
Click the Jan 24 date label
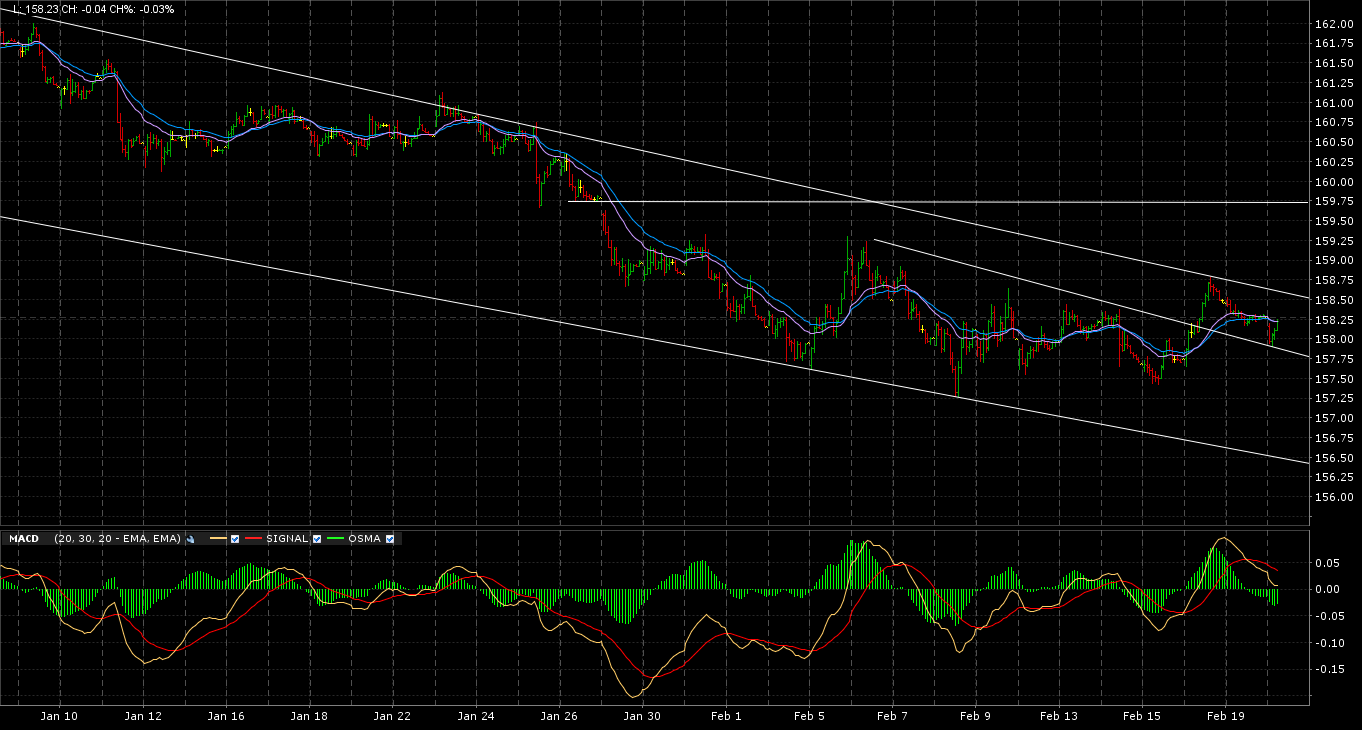click(x=475, y=716)
